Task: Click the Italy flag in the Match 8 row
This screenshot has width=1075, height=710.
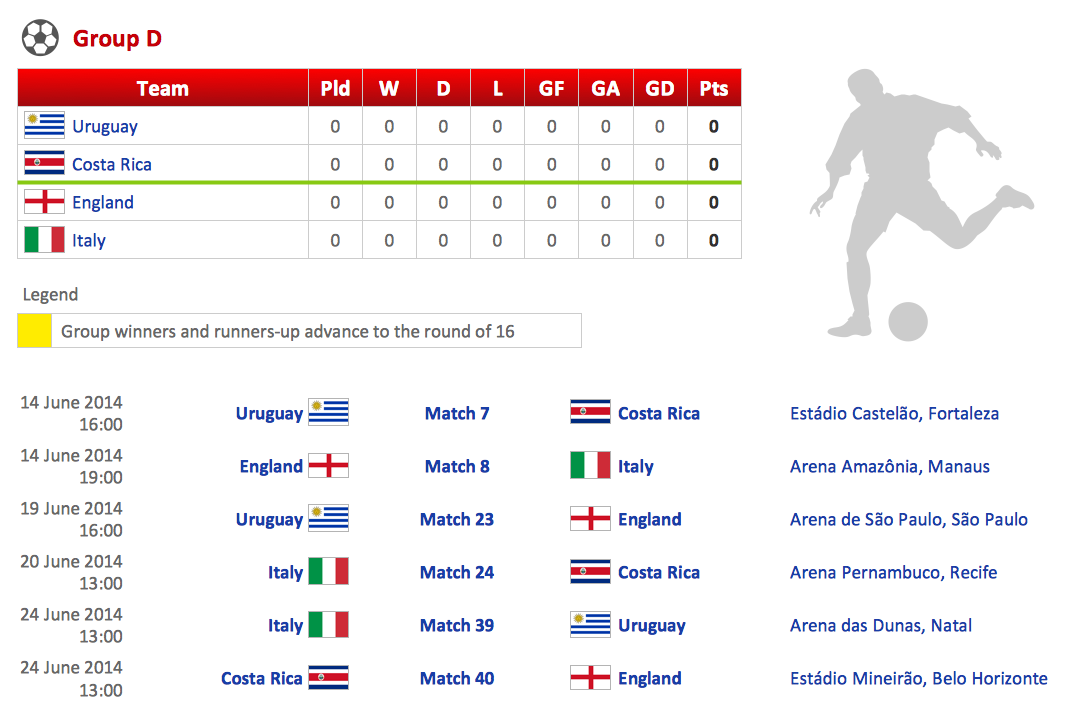Action: pos(590,466)
